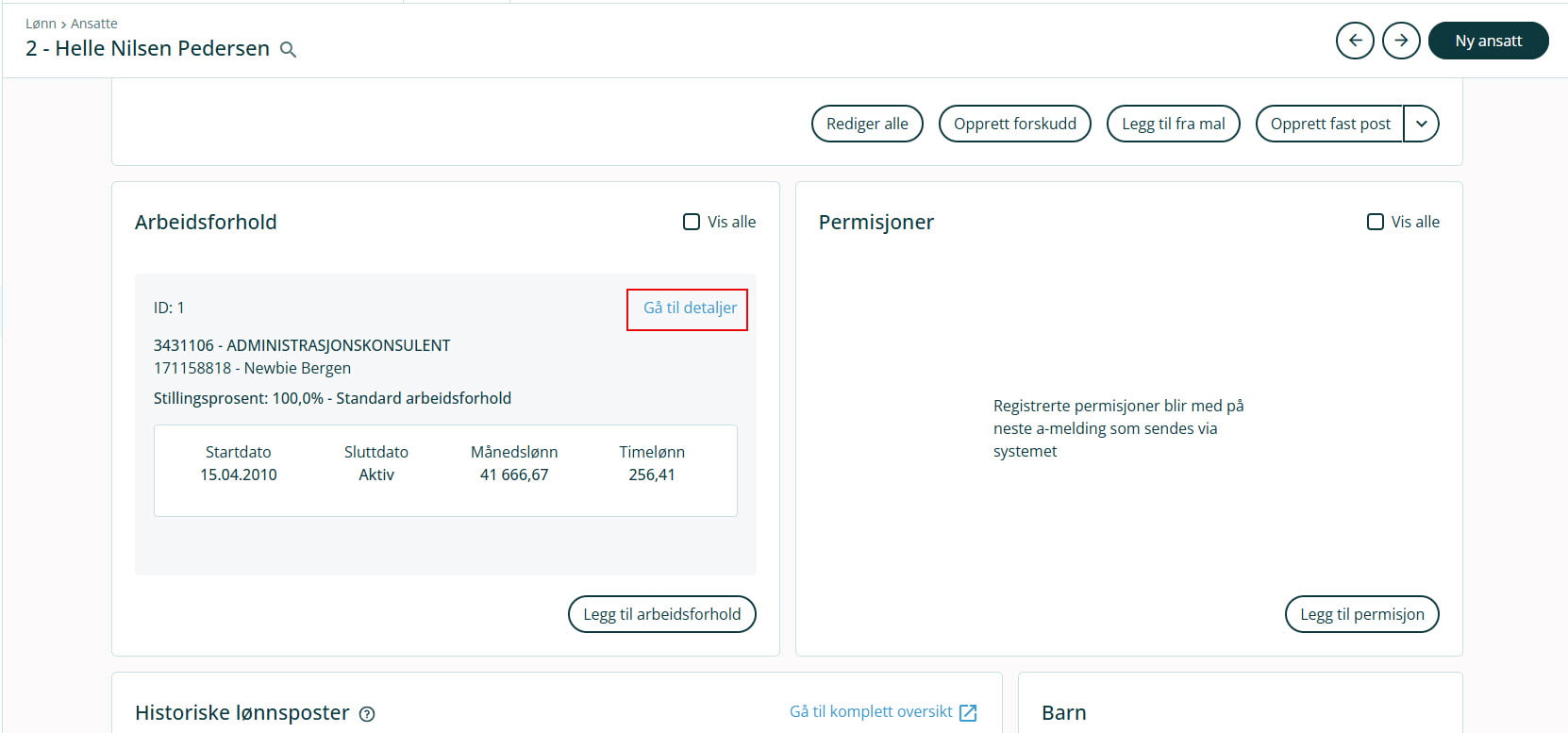The height and width of the screenshot is (733, 1568).
Task: Enable Vis alle in the Arbeidsforhold panel
Action: pos(692,222)
